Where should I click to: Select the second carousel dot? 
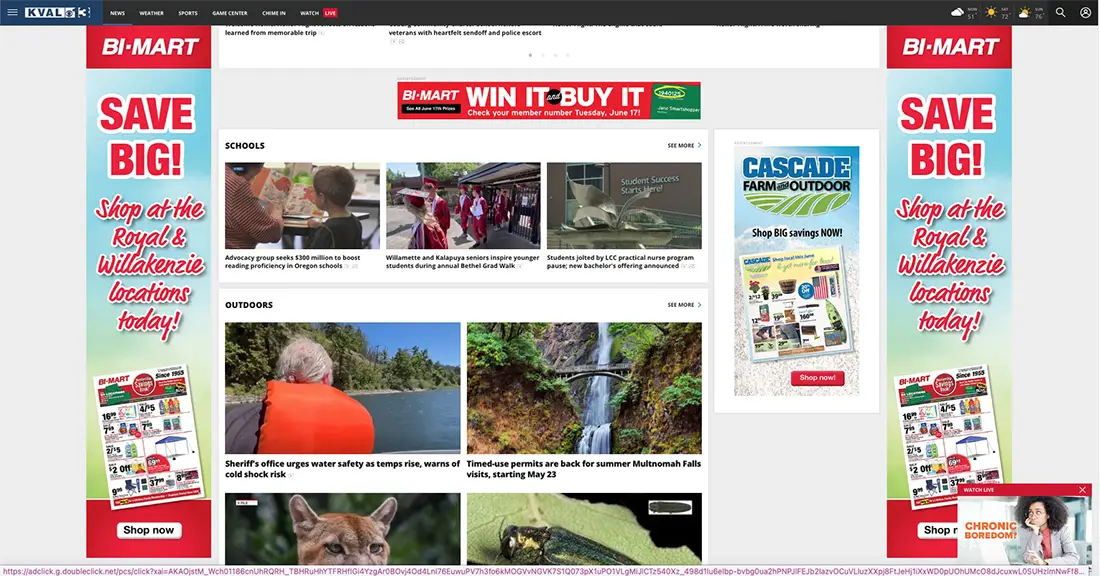coord(543,55)
